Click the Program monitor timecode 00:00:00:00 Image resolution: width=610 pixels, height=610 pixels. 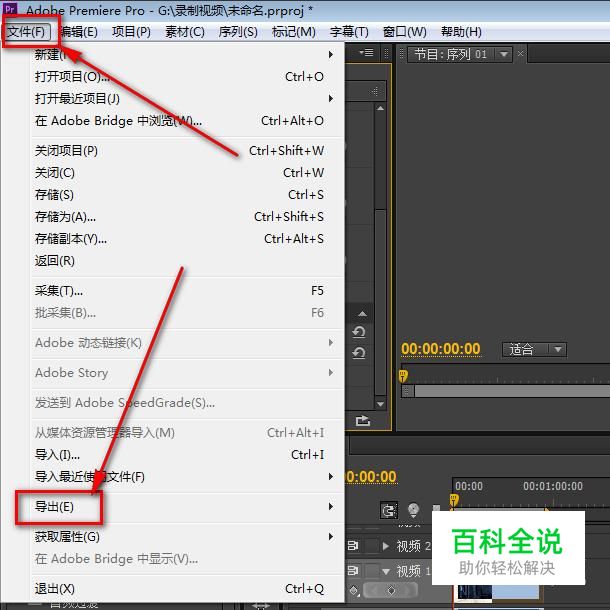441,349
